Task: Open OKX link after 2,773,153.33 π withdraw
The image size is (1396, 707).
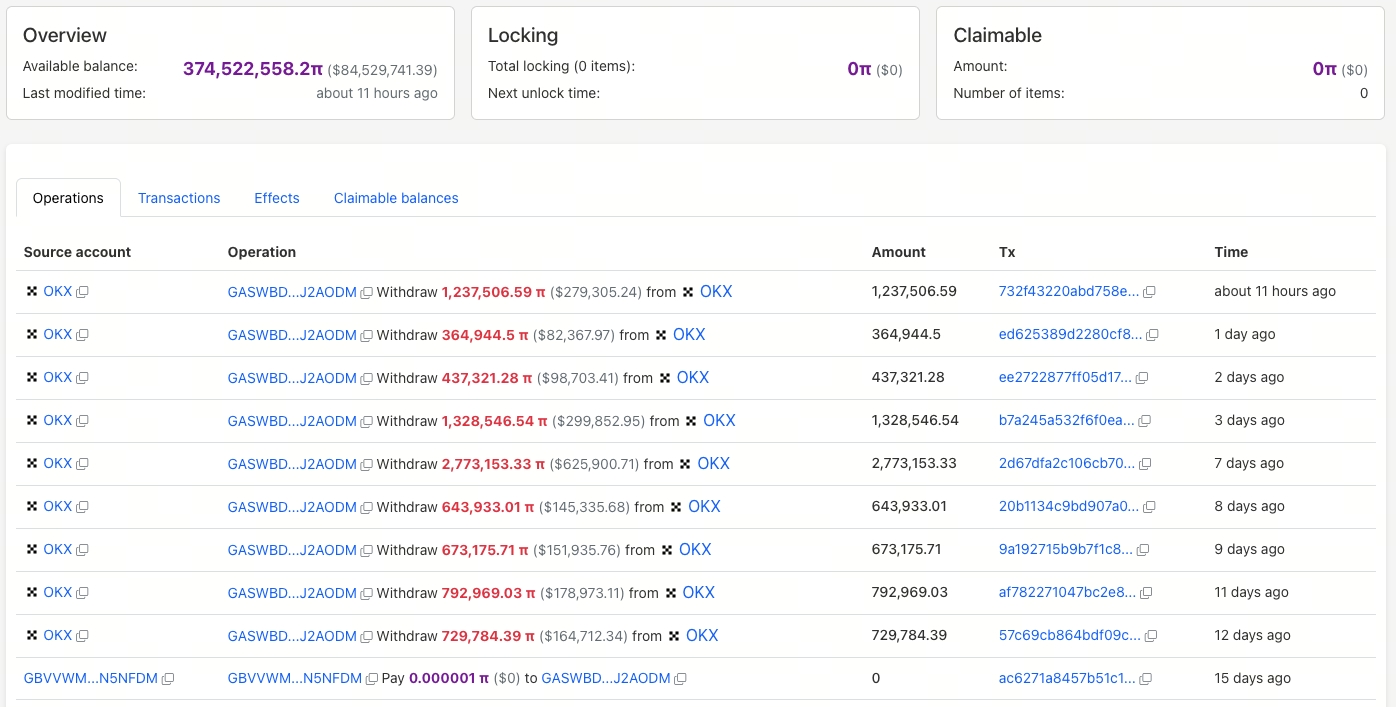Action: pyautogui.click(x=713, y=464)
